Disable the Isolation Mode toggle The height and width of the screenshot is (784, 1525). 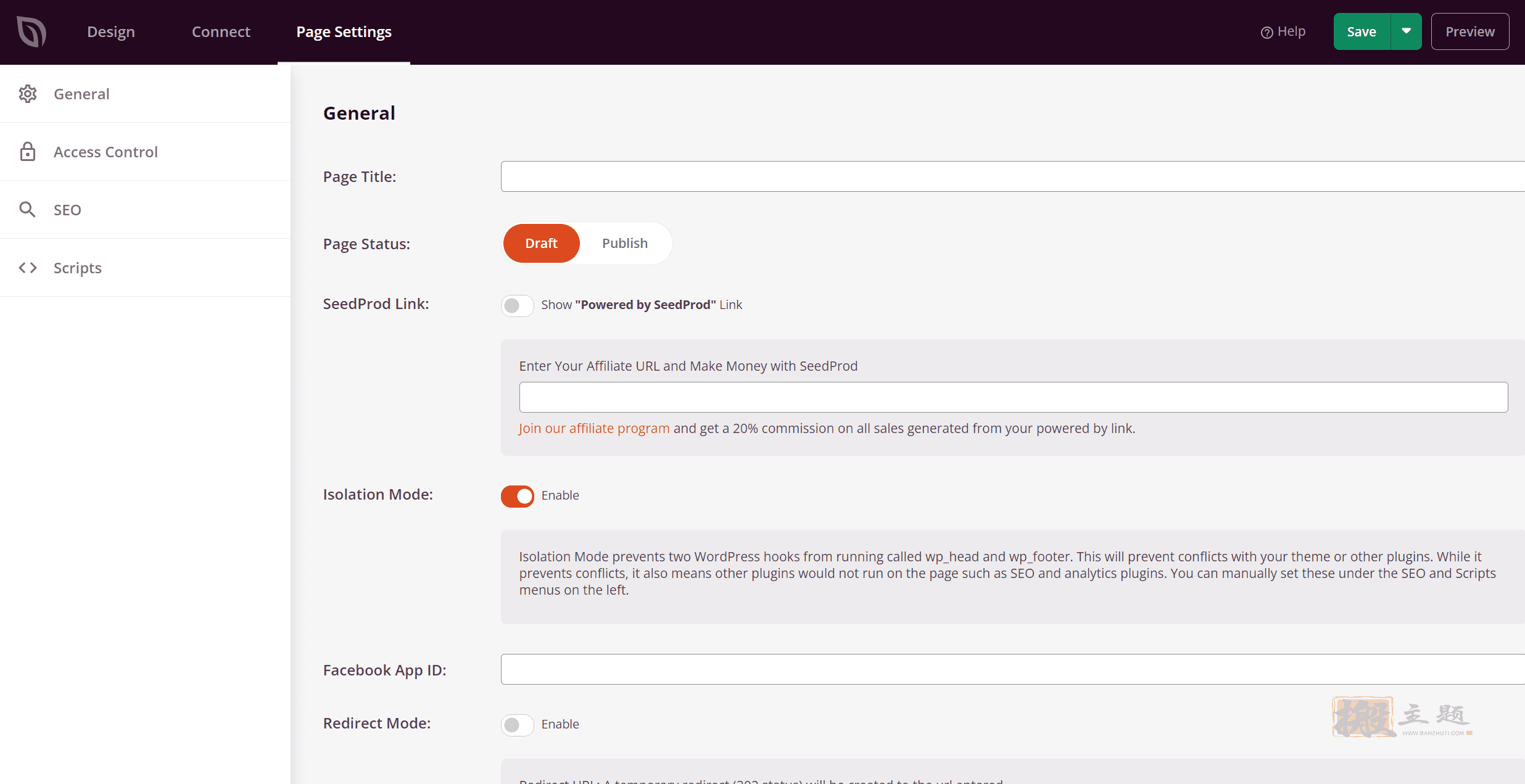(517, 496)
